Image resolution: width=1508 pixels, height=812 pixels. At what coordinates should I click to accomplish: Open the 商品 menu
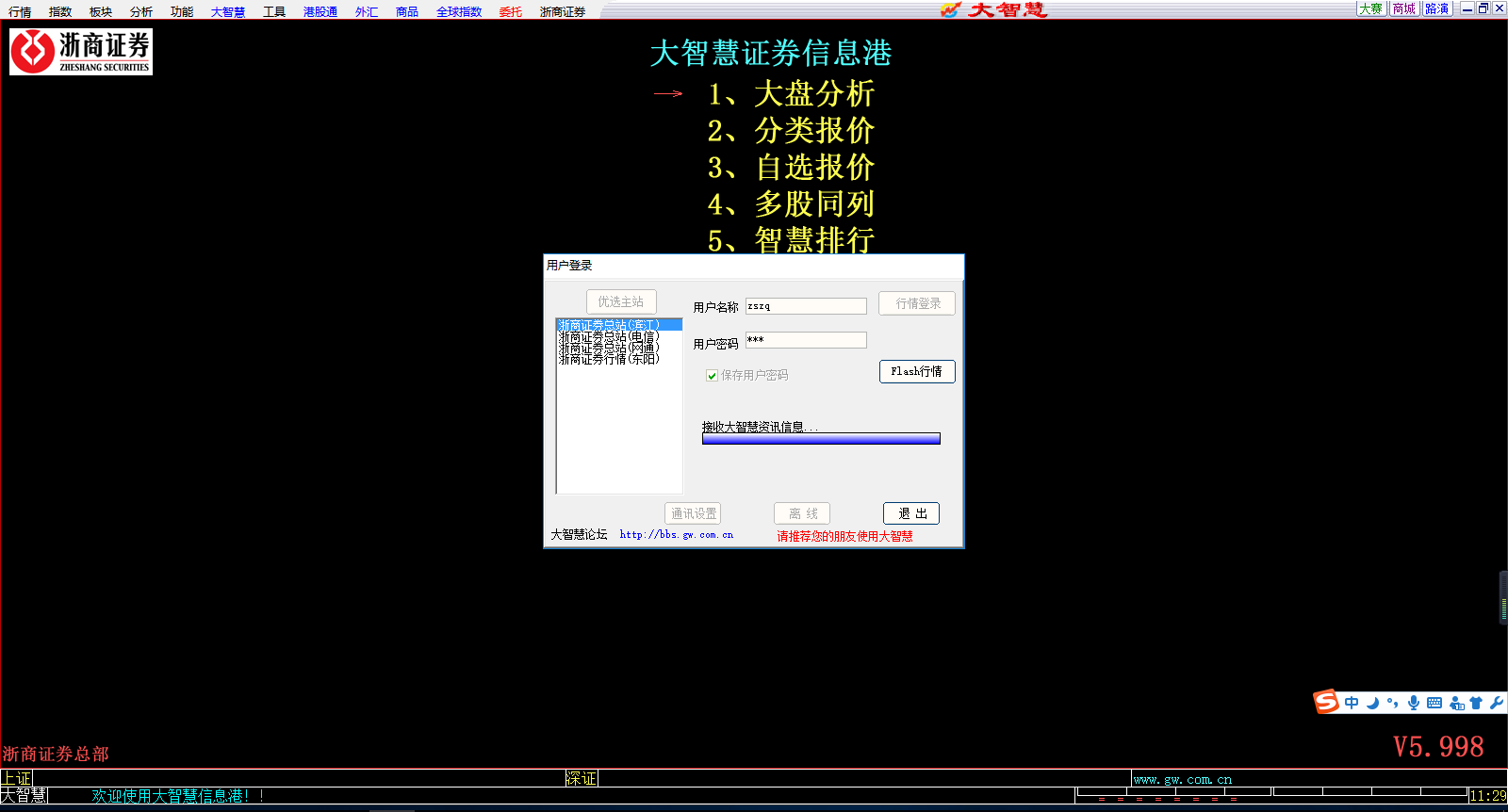(x=407, y=11)
